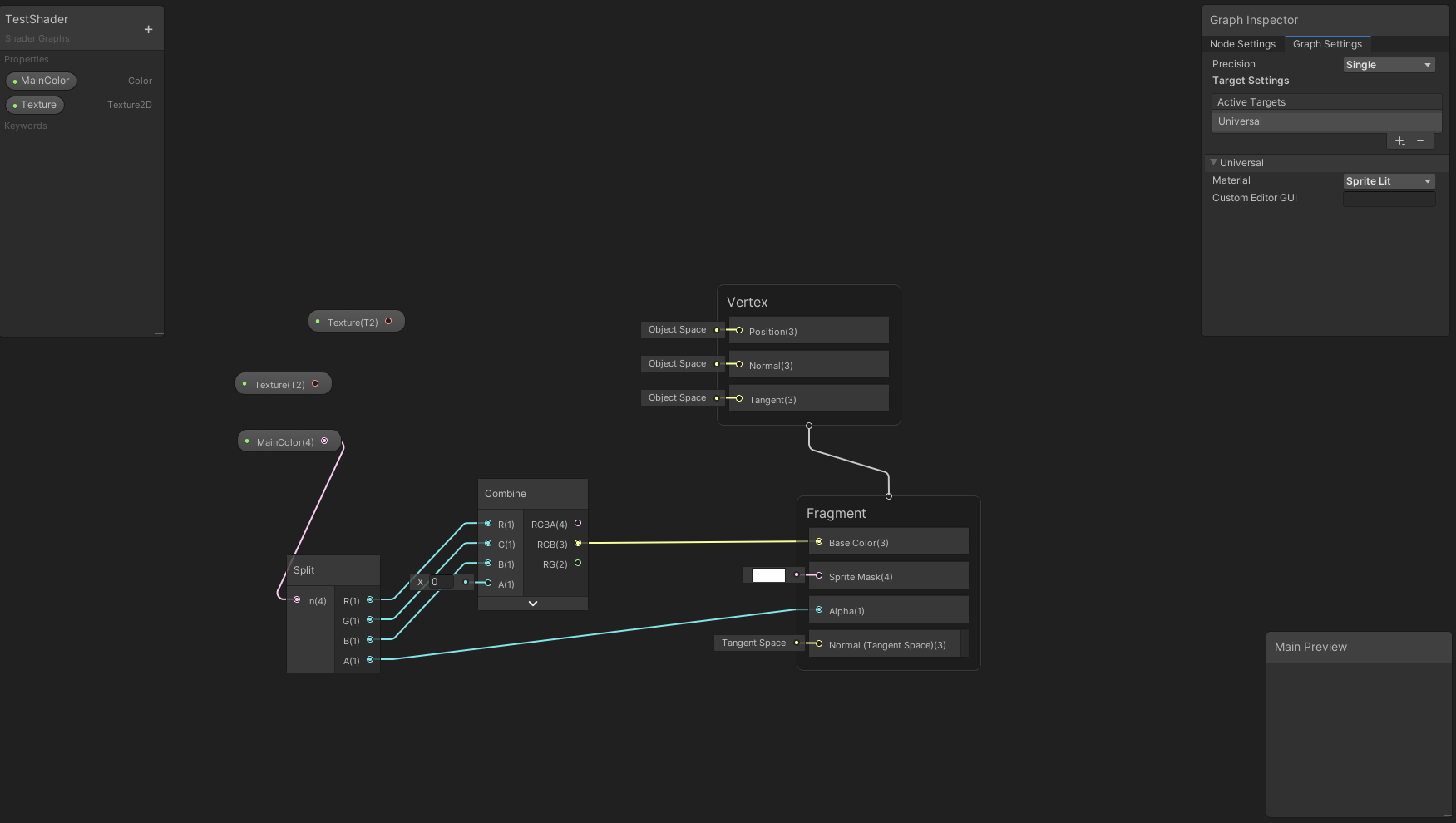
Task: Click the Combine R(1) input port
Action: coord(488,524)
